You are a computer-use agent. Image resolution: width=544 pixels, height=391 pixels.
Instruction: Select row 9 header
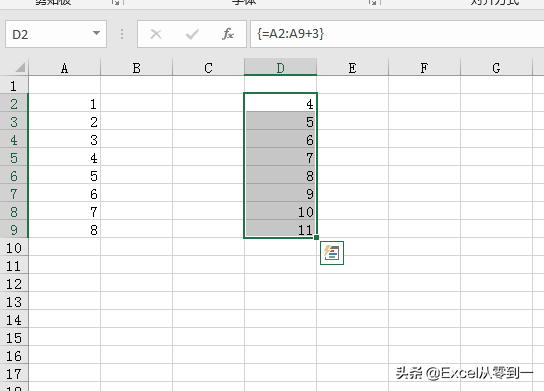[x=14, y=229]
